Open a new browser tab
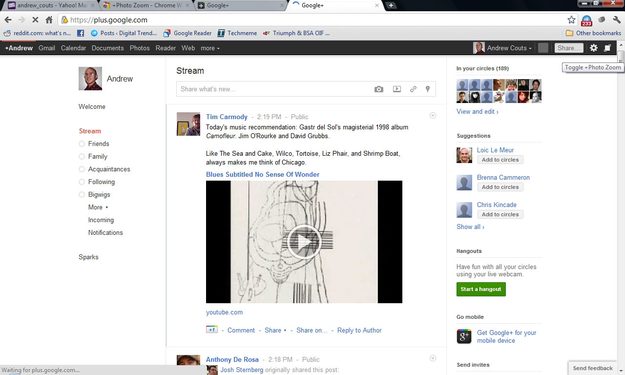 [x=391, y=5]
